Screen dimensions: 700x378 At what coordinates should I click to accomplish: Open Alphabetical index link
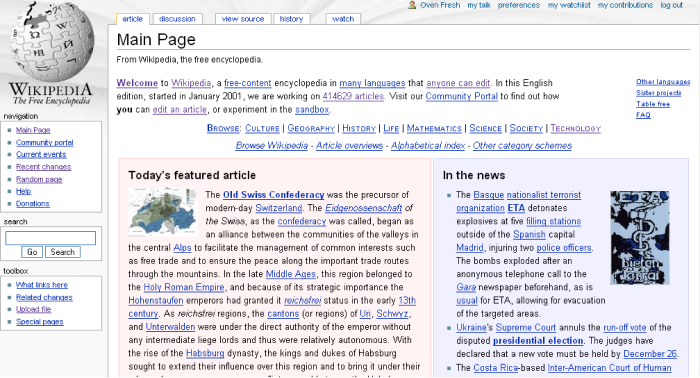coord(428,145)
